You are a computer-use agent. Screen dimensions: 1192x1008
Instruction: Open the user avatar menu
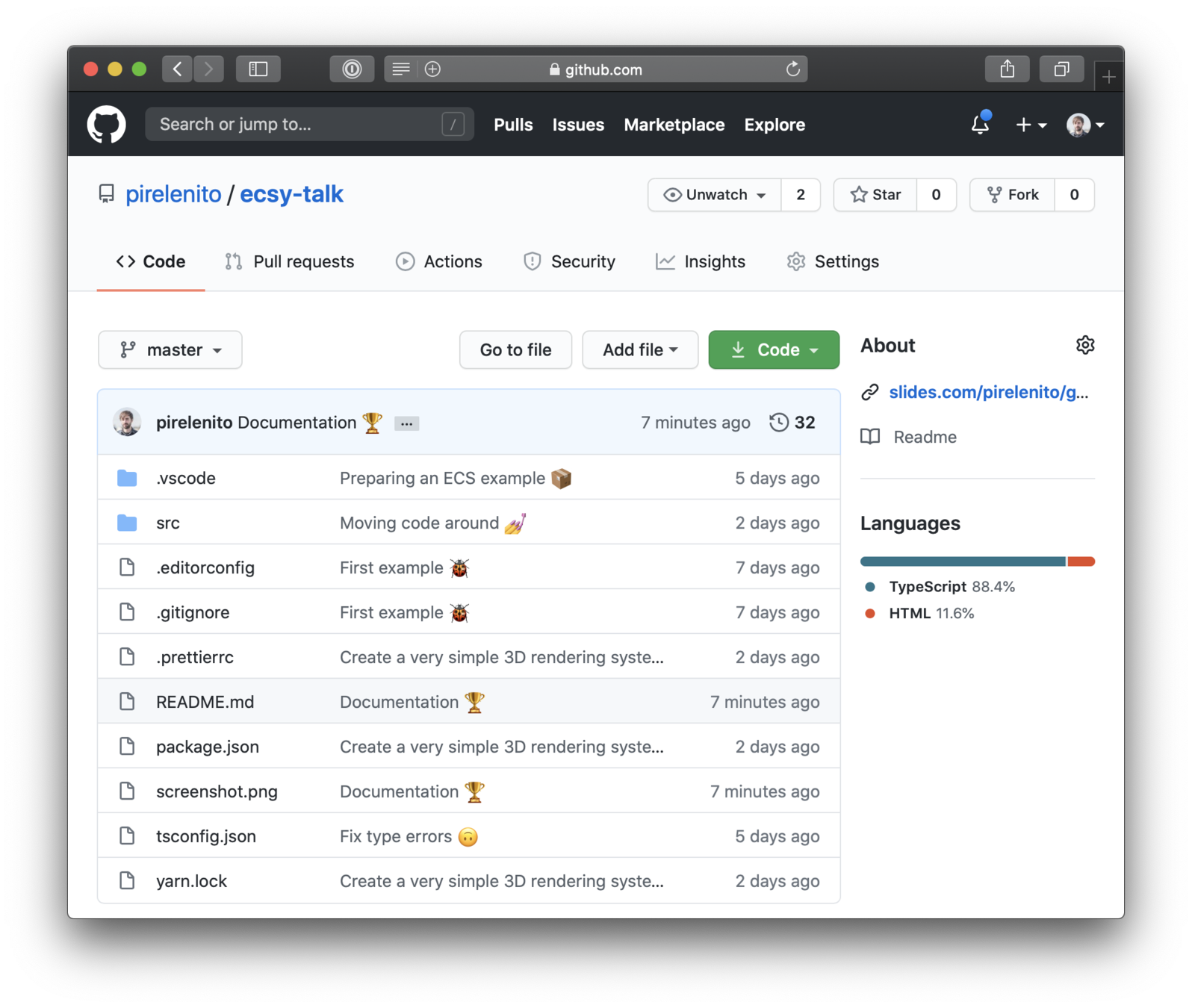(x=1085, y=125)
